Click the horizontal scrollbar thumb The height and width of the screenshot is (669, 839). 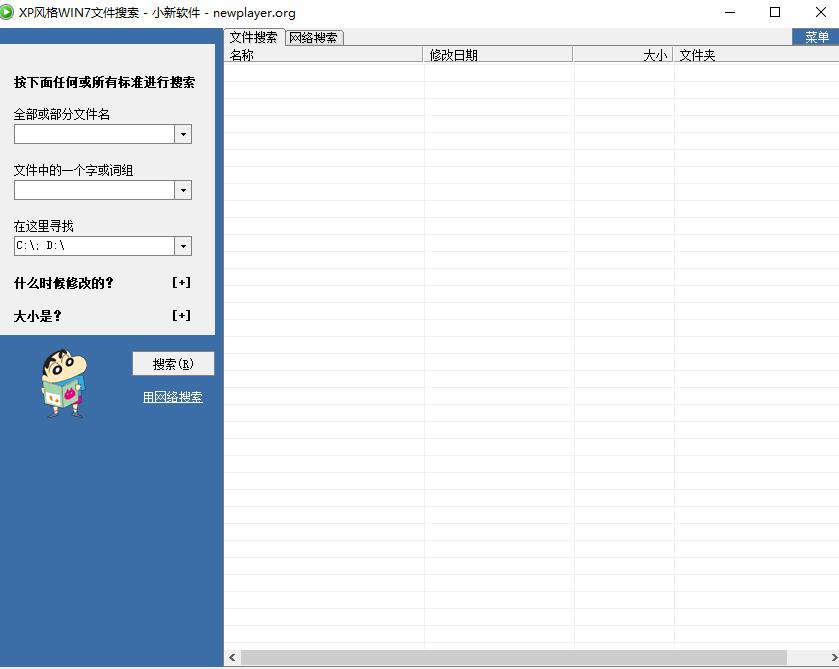pyautogui.click(x=514, y=657)
